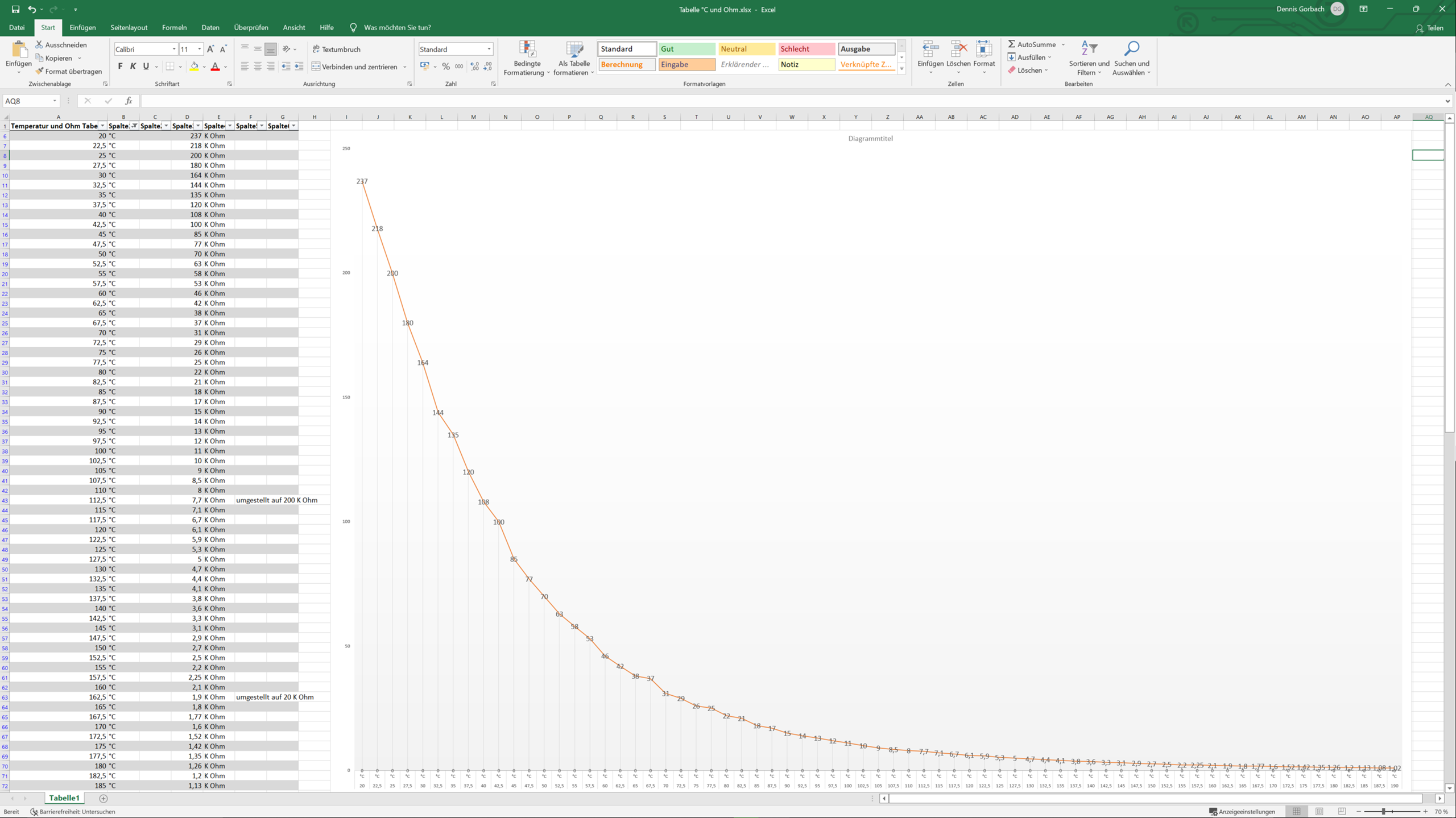Open filter dropdown on Temperatur column header

click(102, 126)
